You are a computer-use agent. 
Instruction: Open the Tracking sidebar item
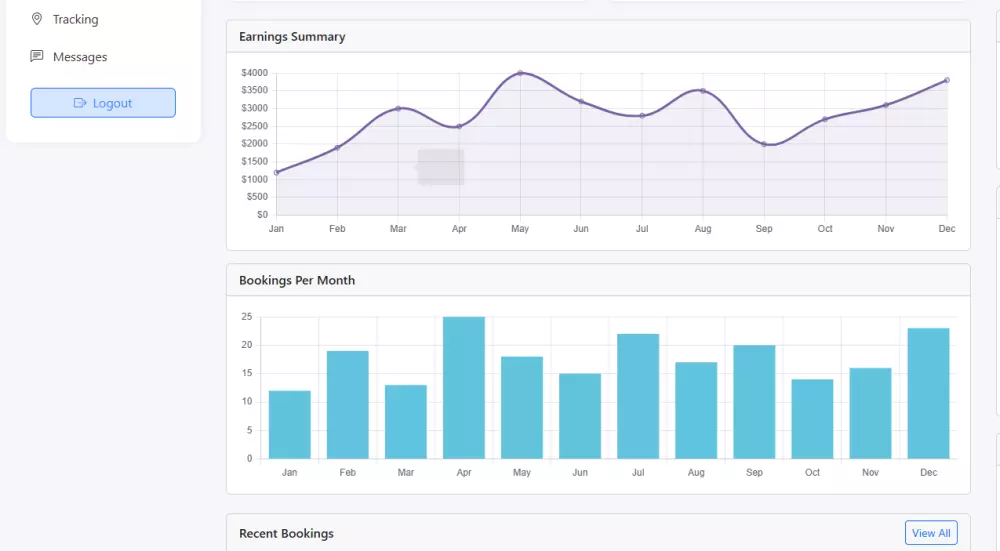[64, 19]
